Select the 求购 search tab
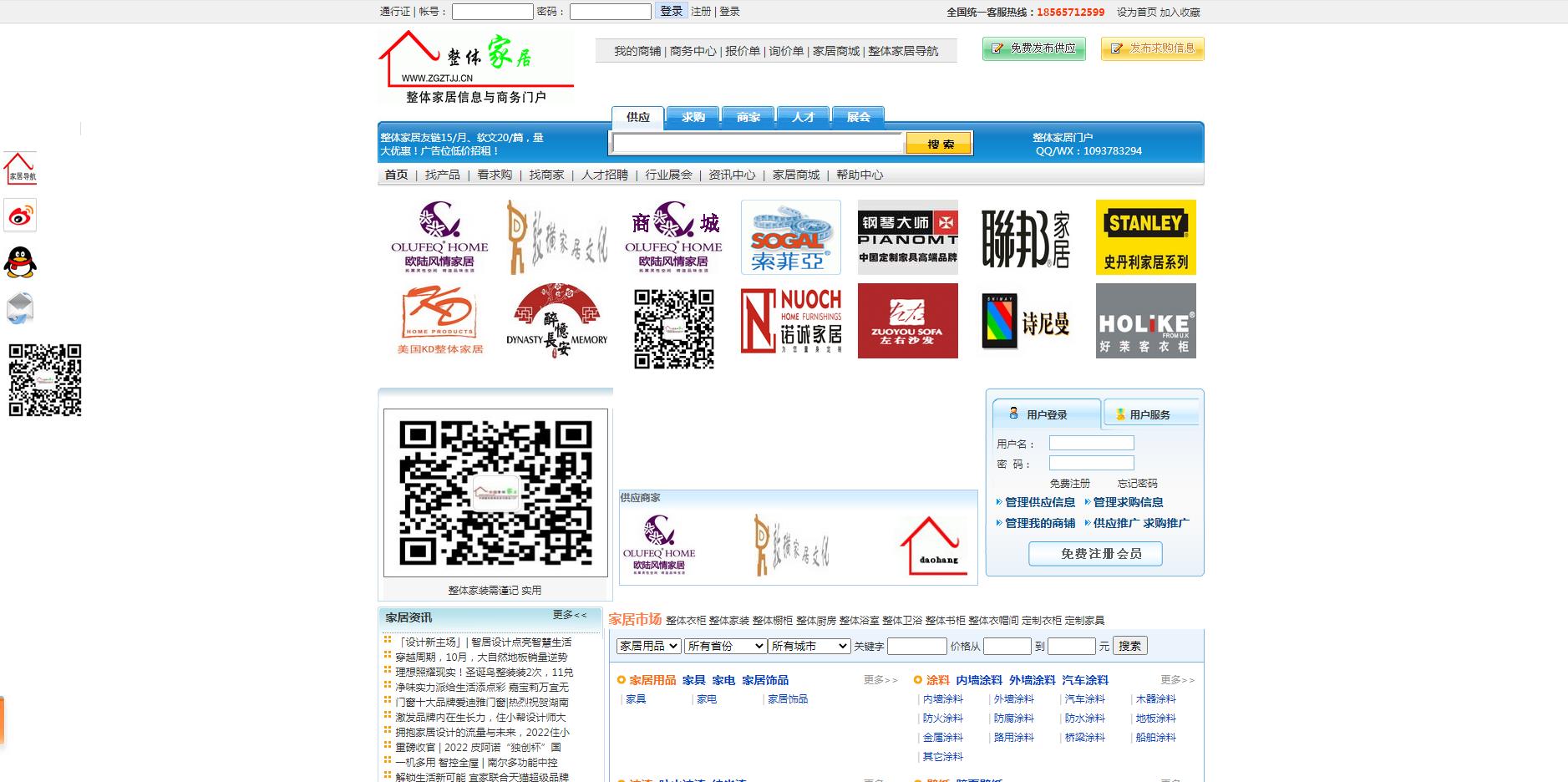Screen dimensions: 1568x782 (x=693, y=117)
